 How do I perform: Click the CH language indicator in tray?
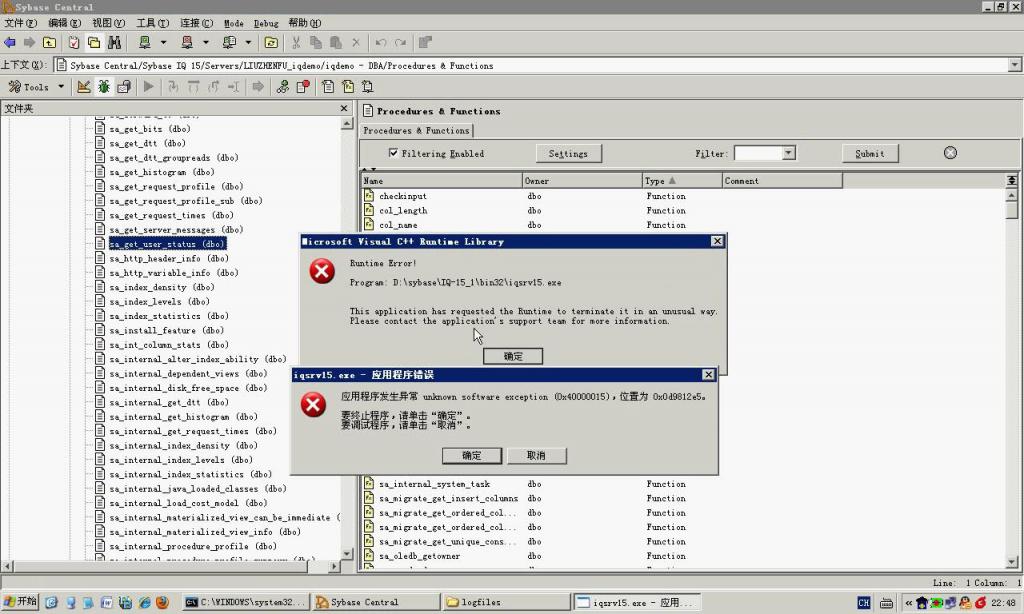863,603
